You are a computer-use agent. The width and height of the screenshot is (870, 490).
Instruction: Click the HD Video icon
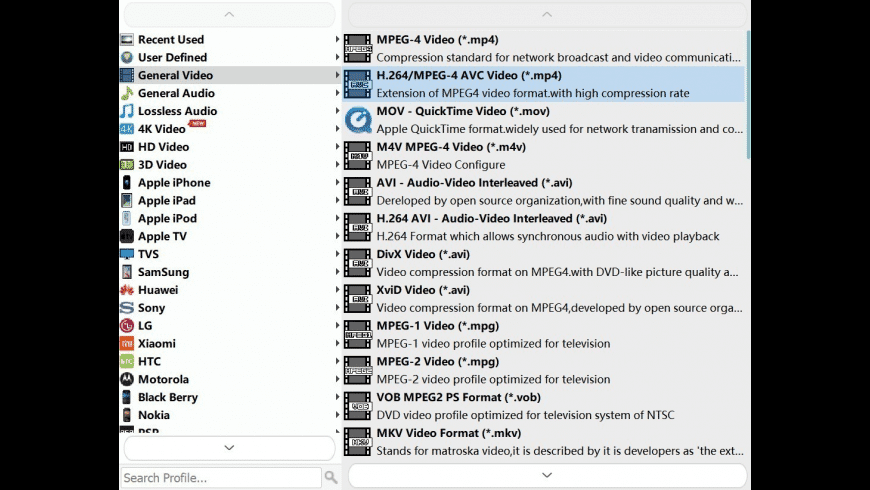pos(127,147)
